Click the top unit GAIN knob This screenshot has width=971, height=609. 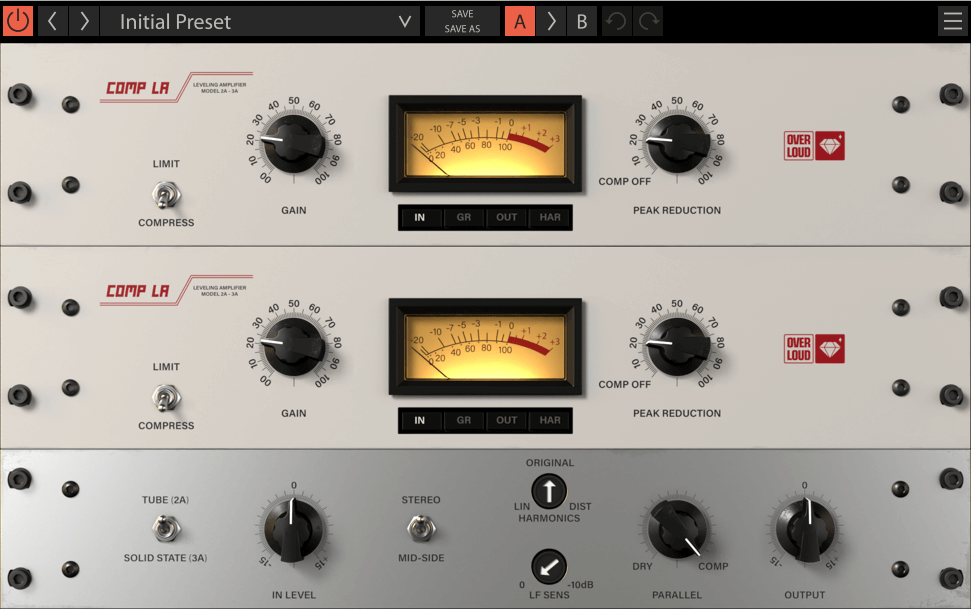coord(294,144)
